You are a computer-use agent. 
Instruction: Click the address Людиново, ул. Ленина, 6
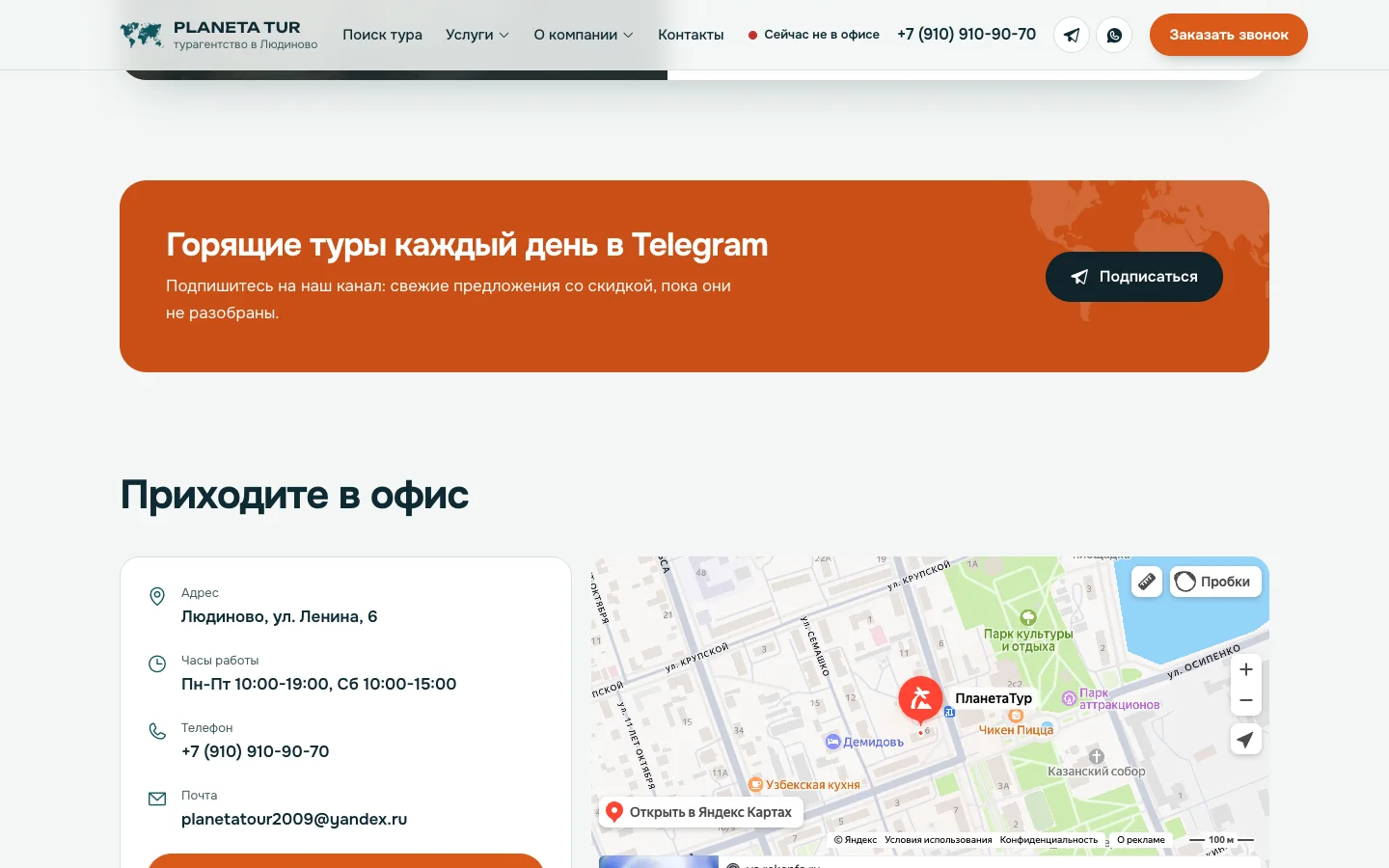(280, 616)
